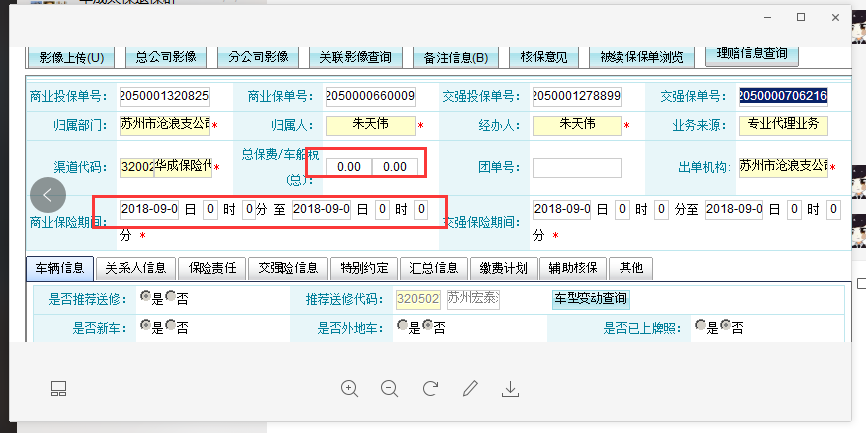Select 否 for 是否已上牌照
The width and height of the screenshot is (866, 433).
(725, 325)
